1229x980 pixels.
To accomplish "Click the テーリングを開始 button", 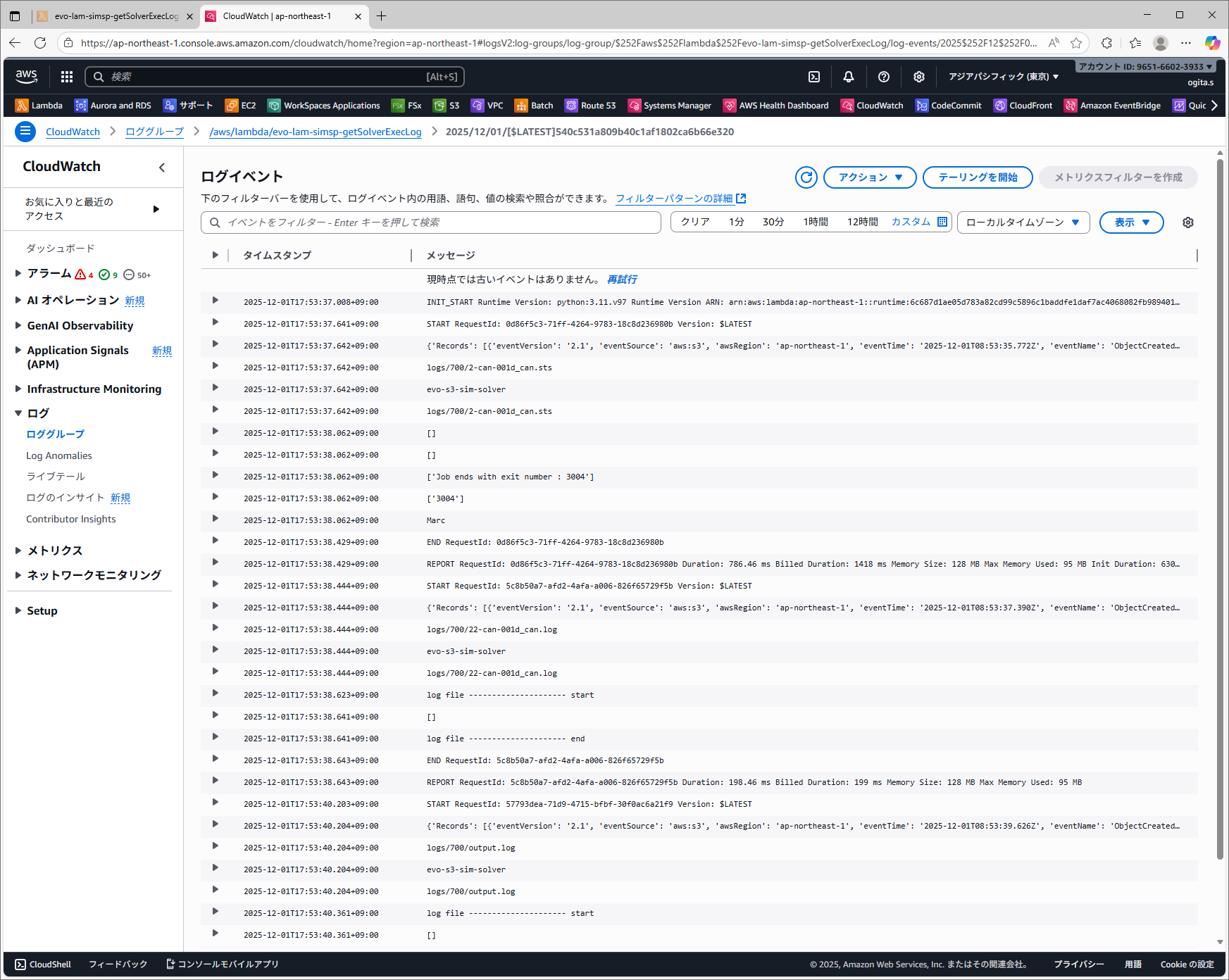I will [977, 177].
